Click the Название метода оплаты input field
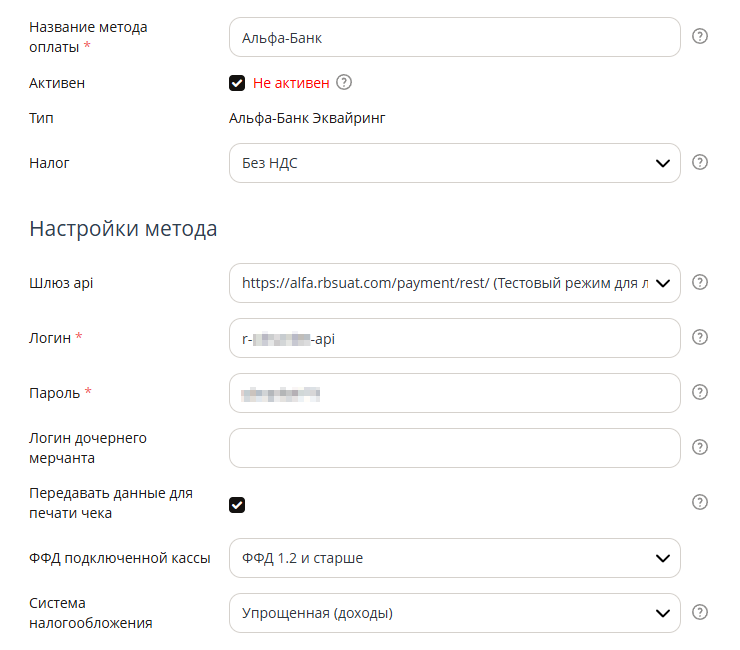 [x=454, y=37]
